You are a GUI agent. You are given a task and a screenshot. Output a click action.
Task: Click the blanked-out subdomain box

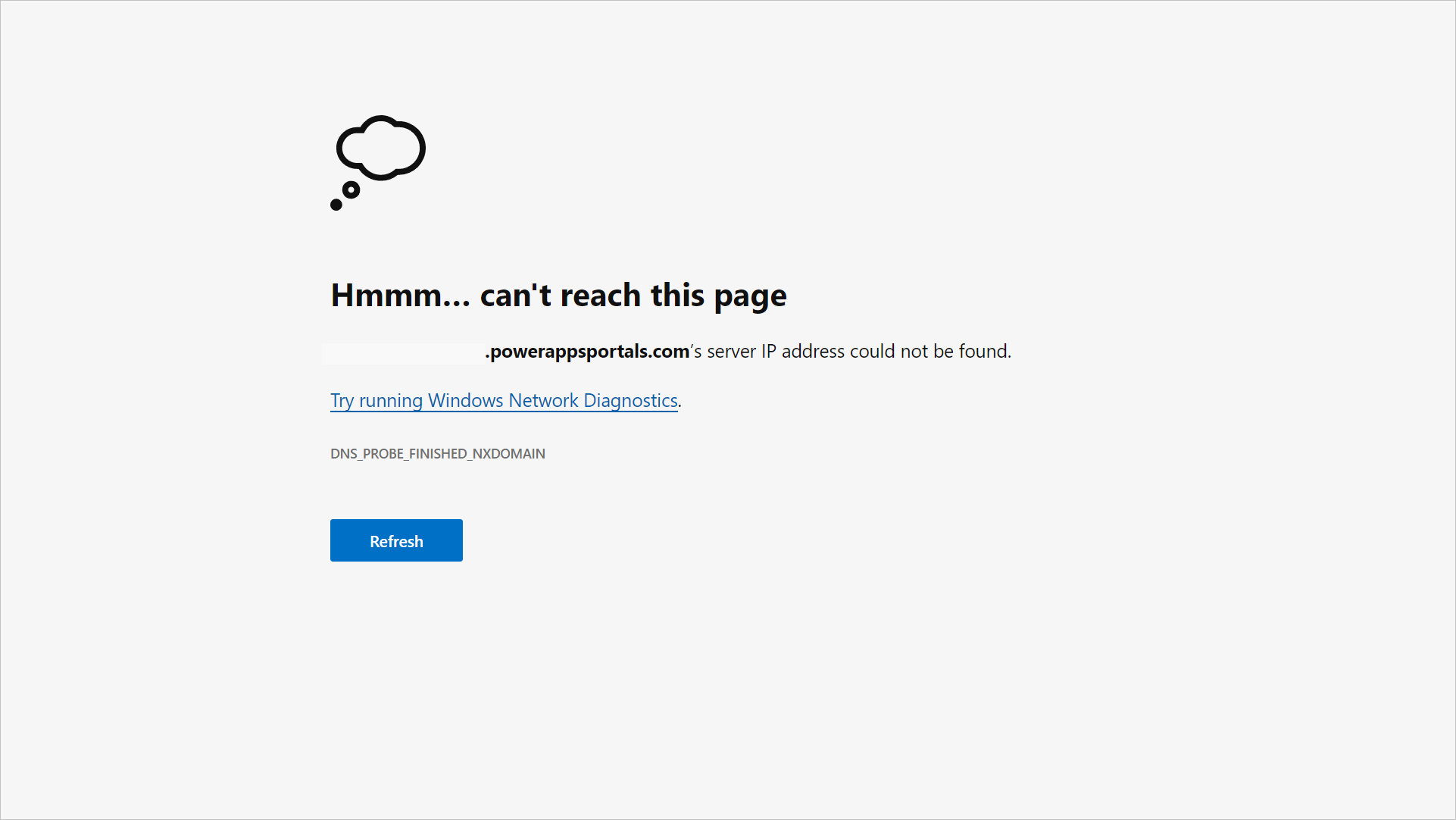[404, 353]
